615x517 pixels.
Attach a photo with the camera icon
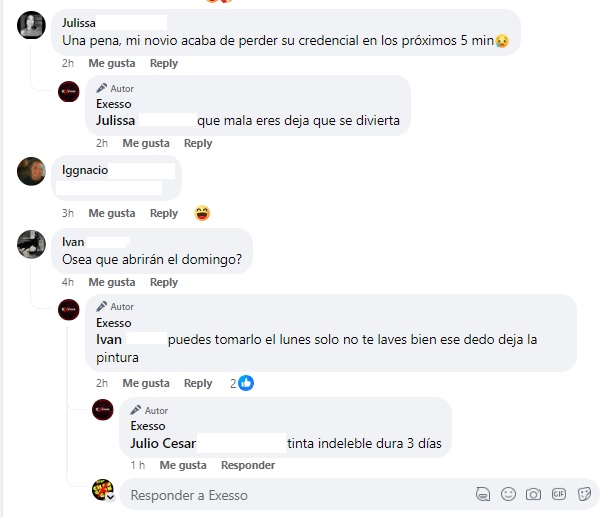coord(533,494)
